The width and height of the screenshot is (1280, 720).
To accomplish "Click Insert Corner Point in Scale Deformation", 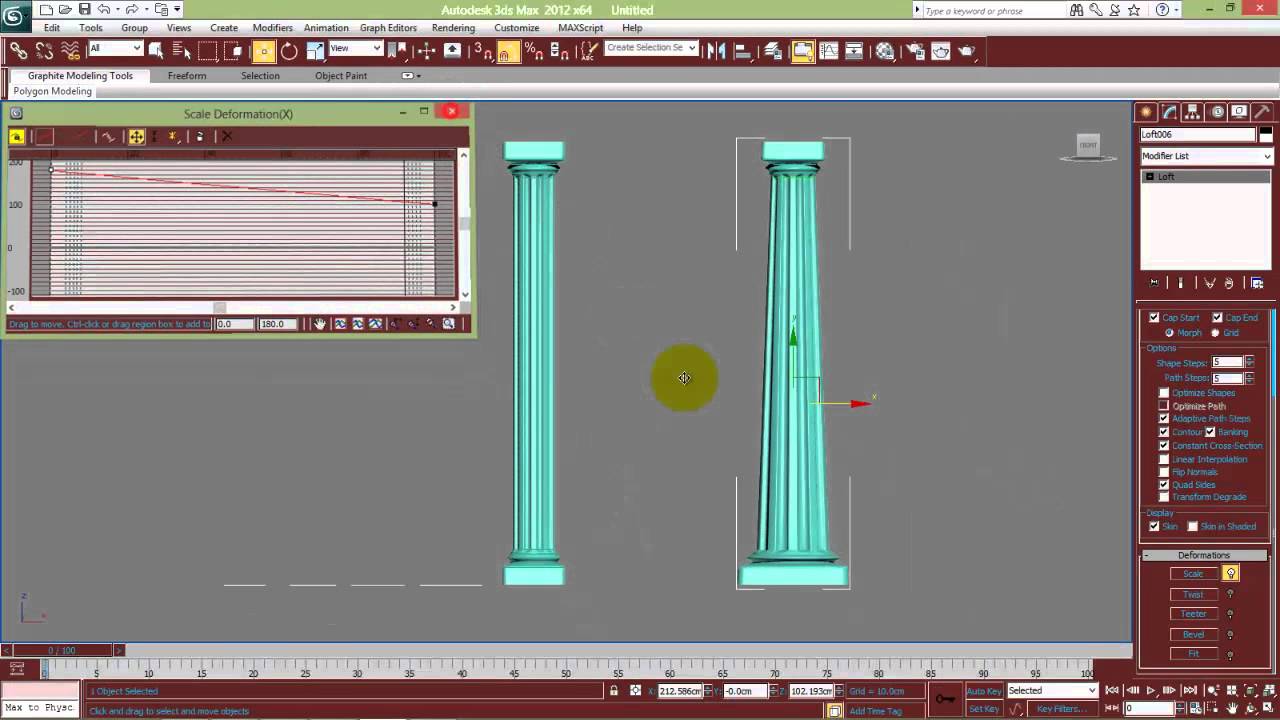I will (173, 136).
